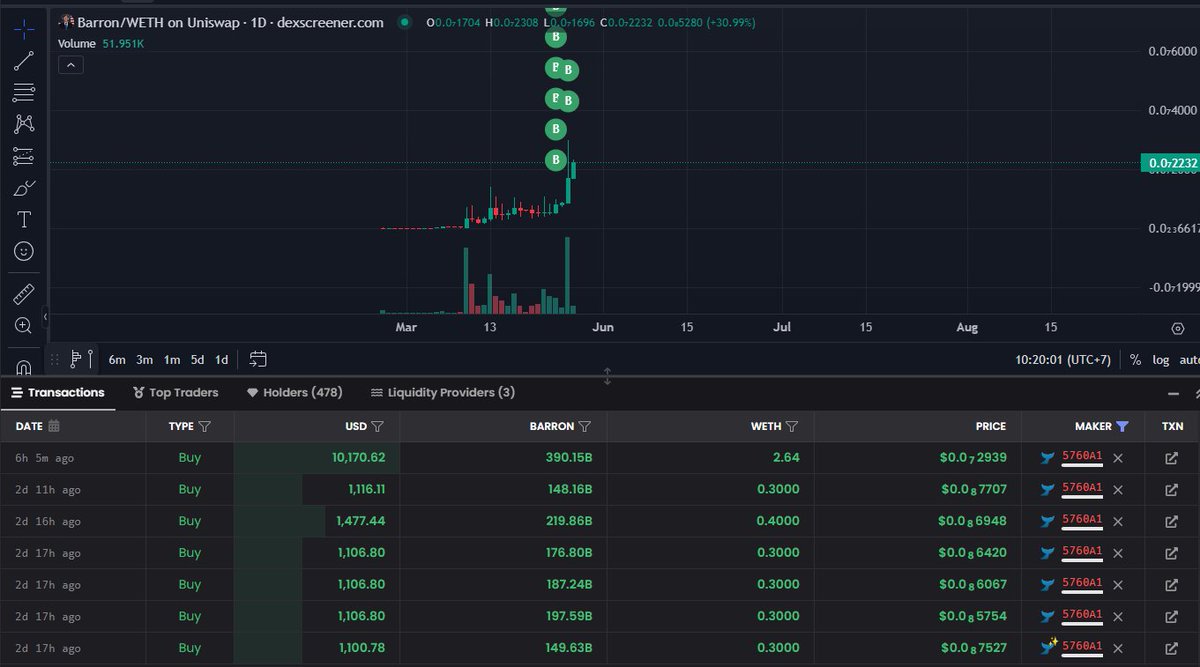
Task: Set chart range to 6m
Action: click(x=117, y=360)
